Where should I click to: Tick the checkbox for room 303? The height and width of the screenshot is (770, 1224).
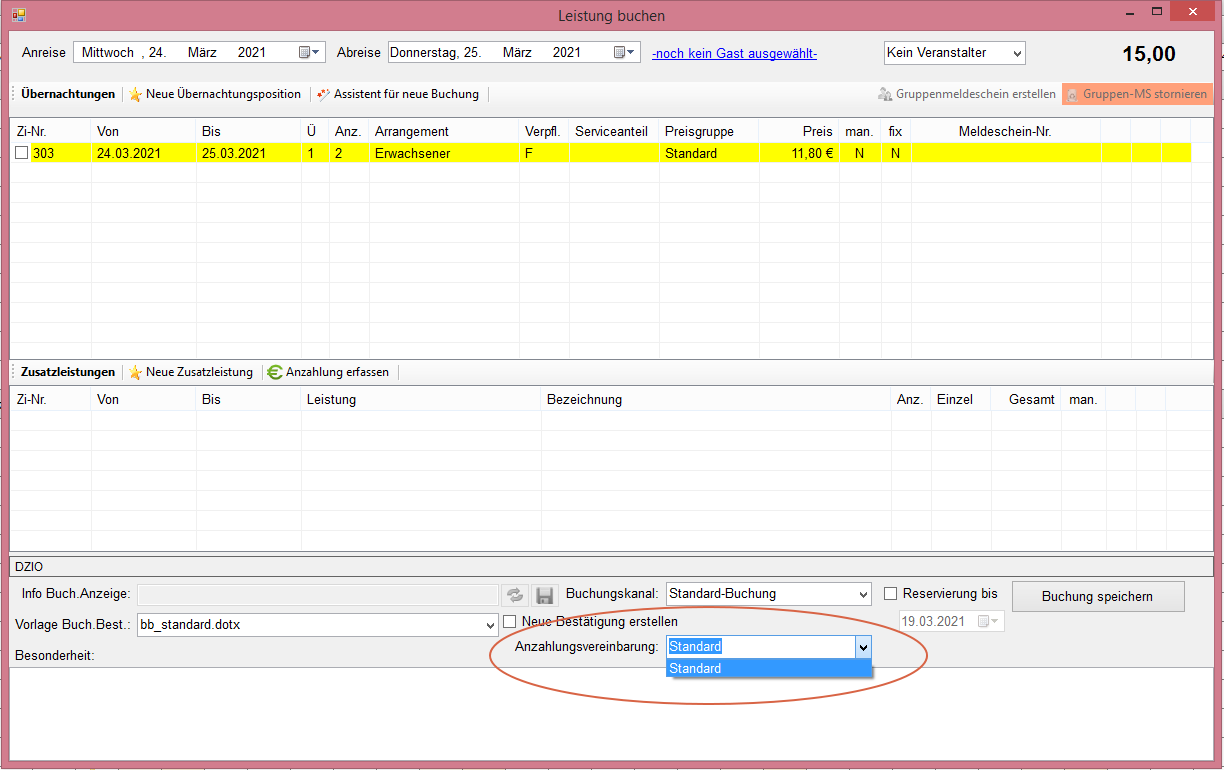[22, 153]
